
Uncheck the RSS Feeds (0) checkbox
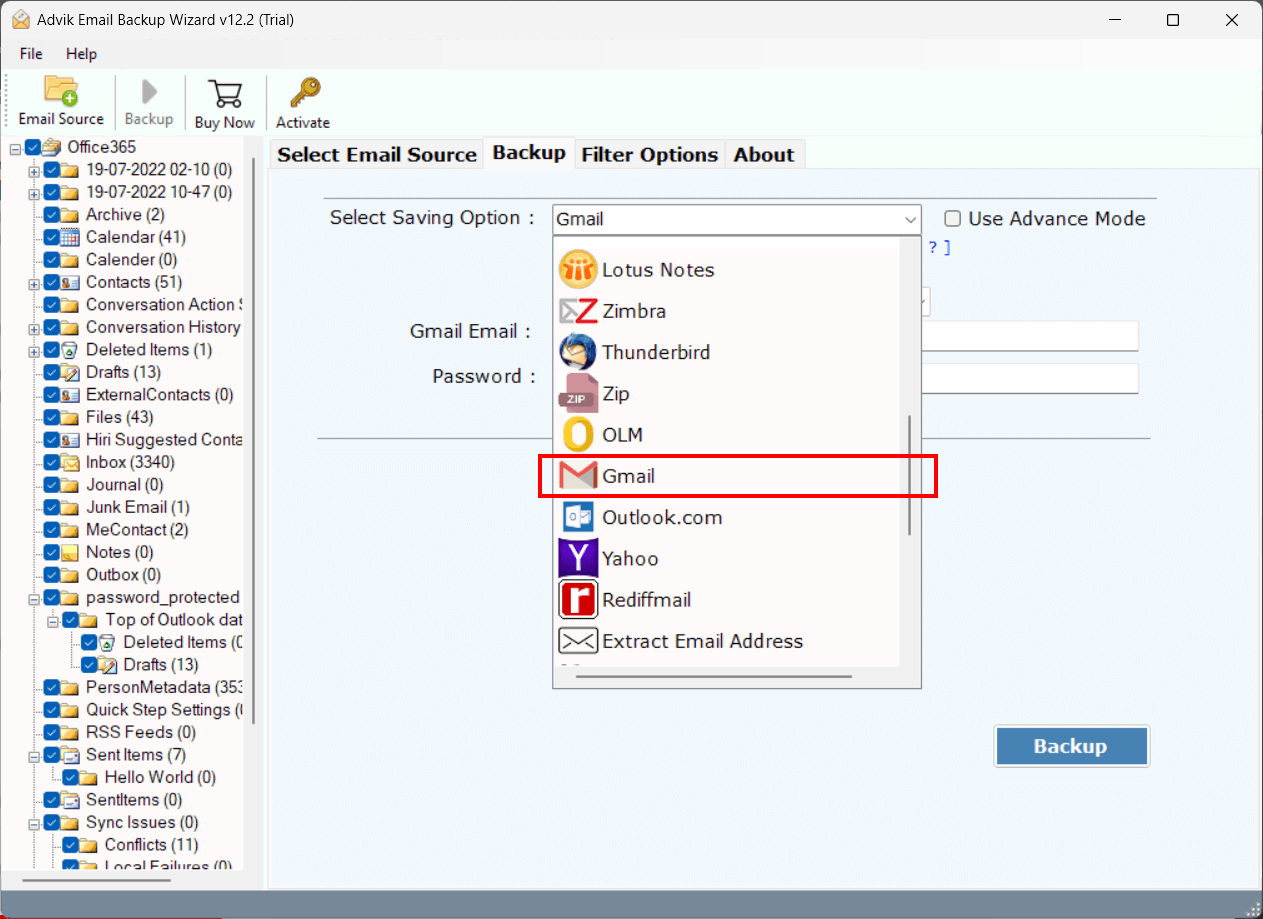(52, 732)
